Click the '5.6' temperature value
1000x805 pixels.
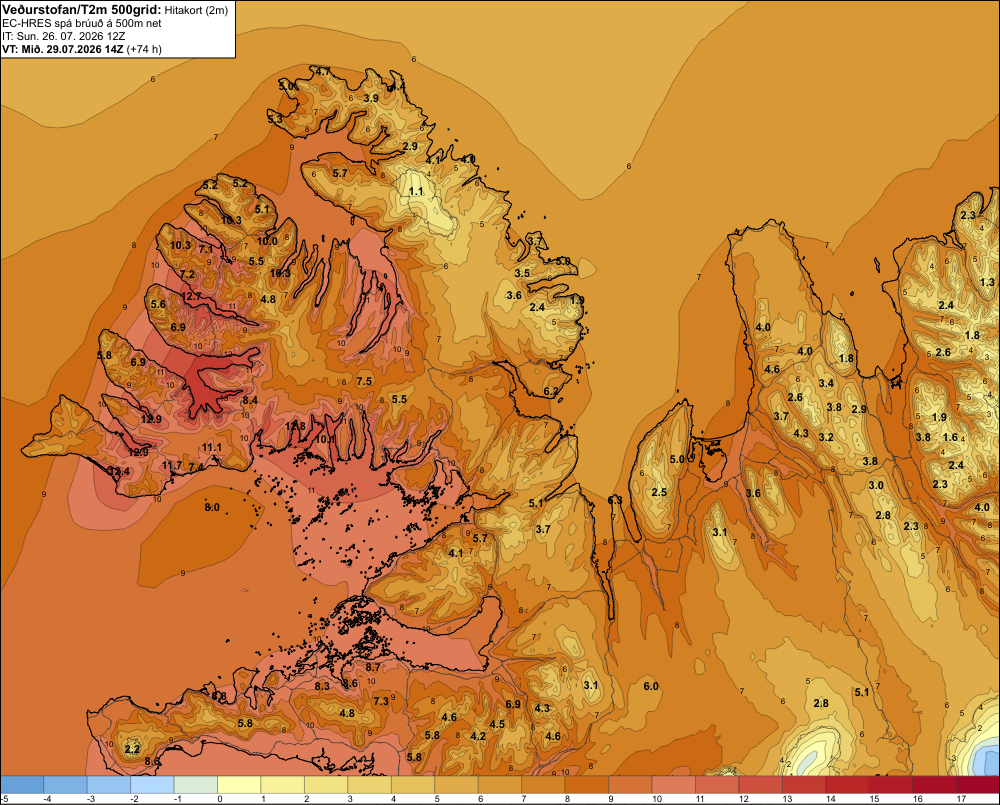pos(158,304)
